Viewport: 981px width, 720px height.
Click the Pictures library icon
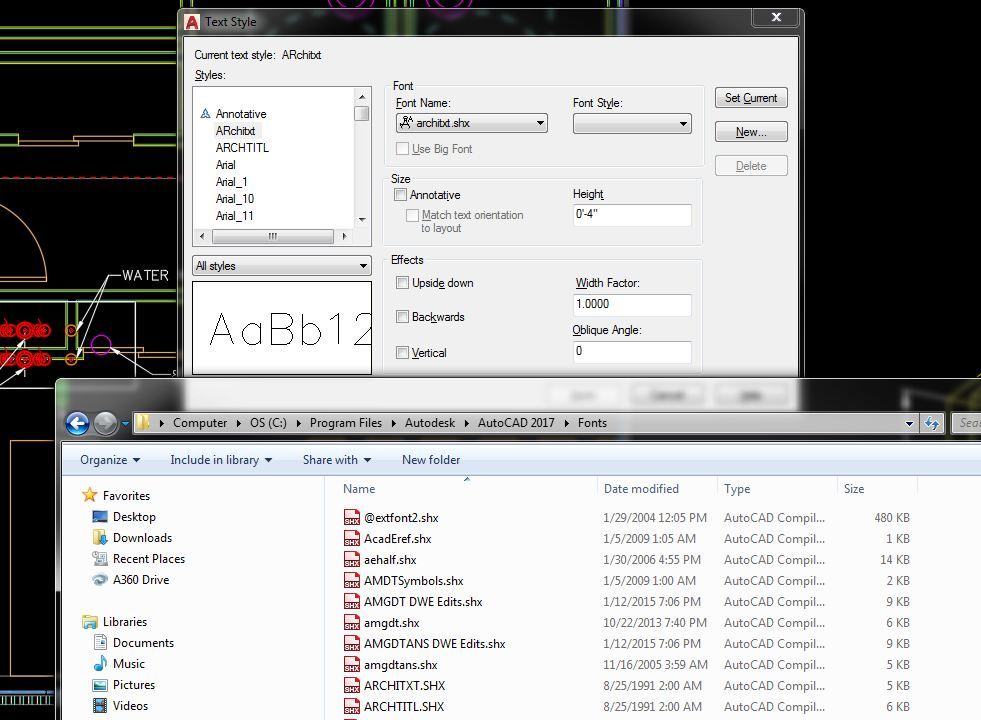pos(100,685)
